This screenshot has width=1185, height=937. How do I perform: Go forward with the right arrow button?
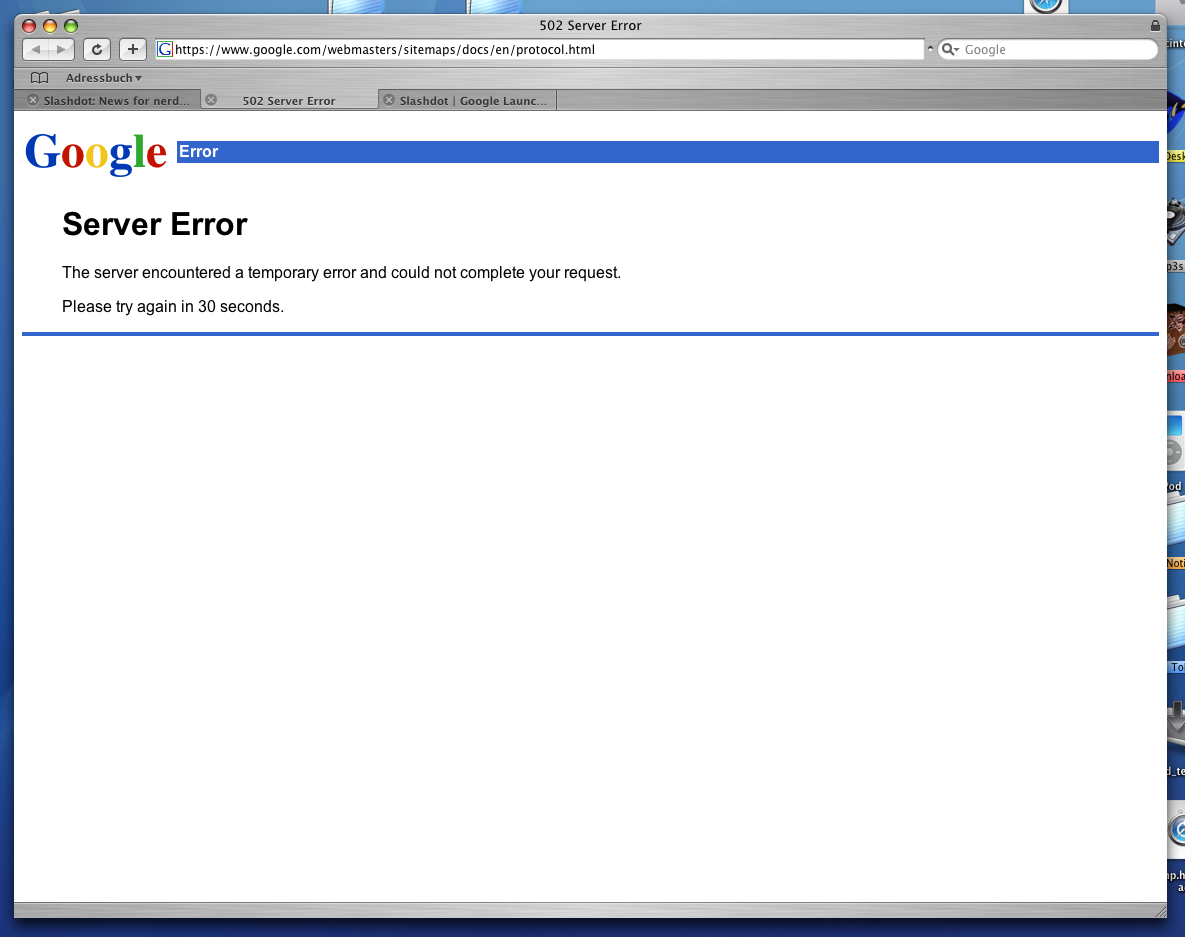tap(62, 50)
